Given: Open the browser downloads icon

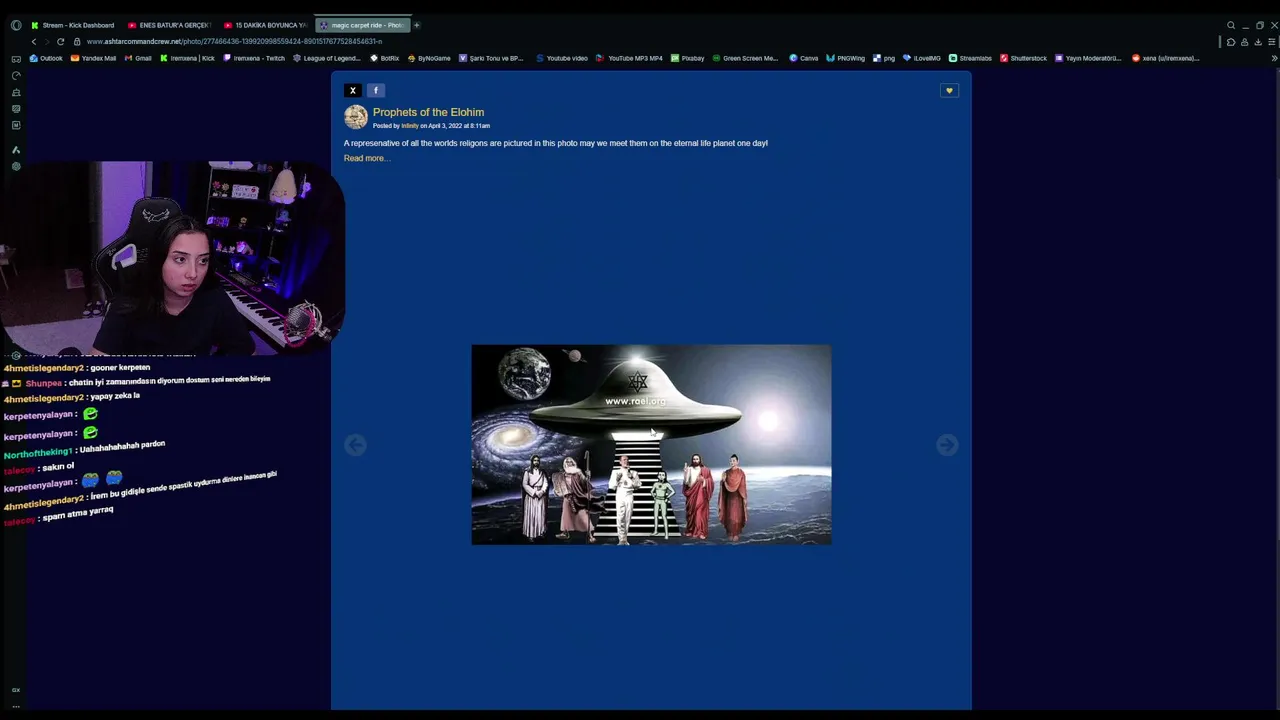Looking at the screenshot, I should pyautogui.click(x=1258, y=42).
